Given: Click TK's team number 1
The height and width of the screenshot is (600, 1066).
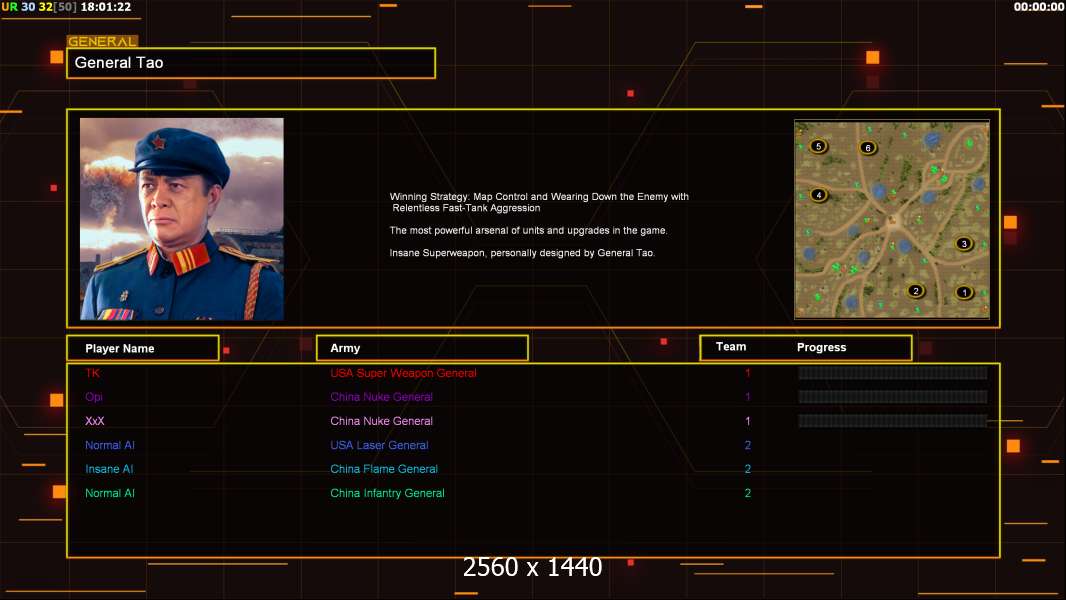Looking at the screenshot, I should pyautogui.click(x=747, y=373).
